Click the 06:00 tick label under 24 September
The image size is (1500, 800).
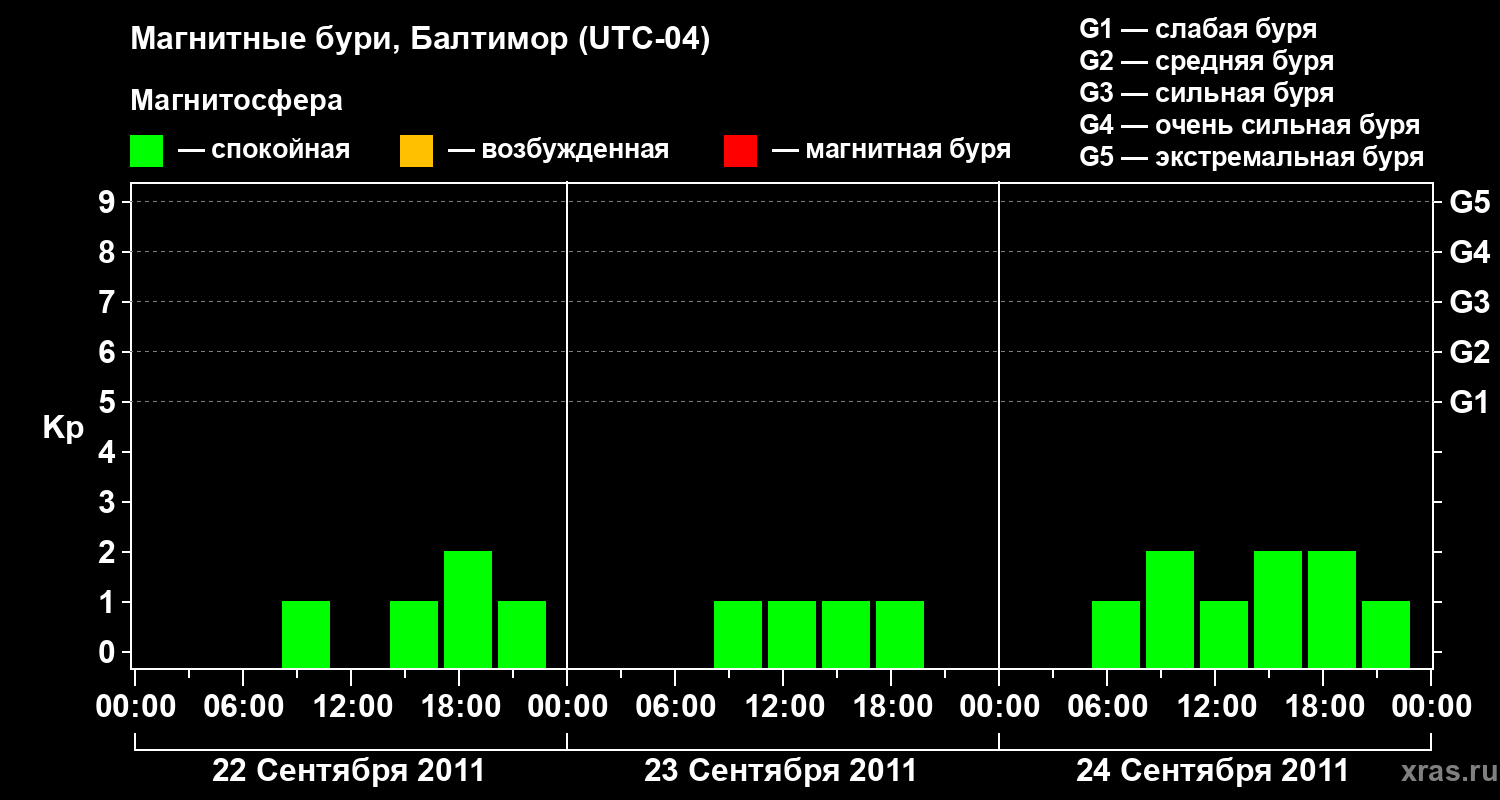coord(1108,707)
